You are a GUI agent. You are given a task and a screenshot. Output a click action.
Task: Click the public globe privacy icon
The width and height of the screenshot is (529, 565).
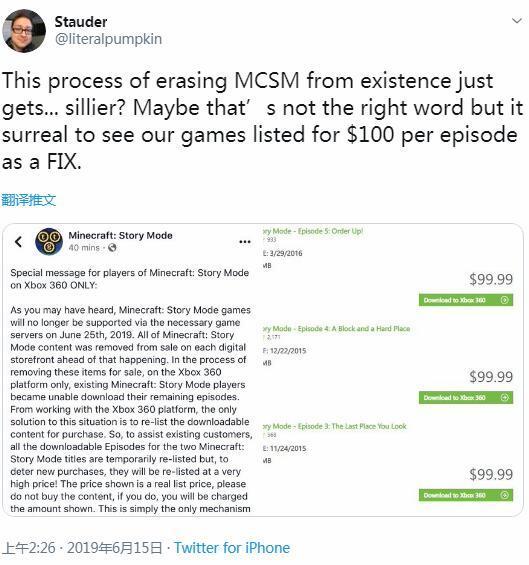point(112,248)
